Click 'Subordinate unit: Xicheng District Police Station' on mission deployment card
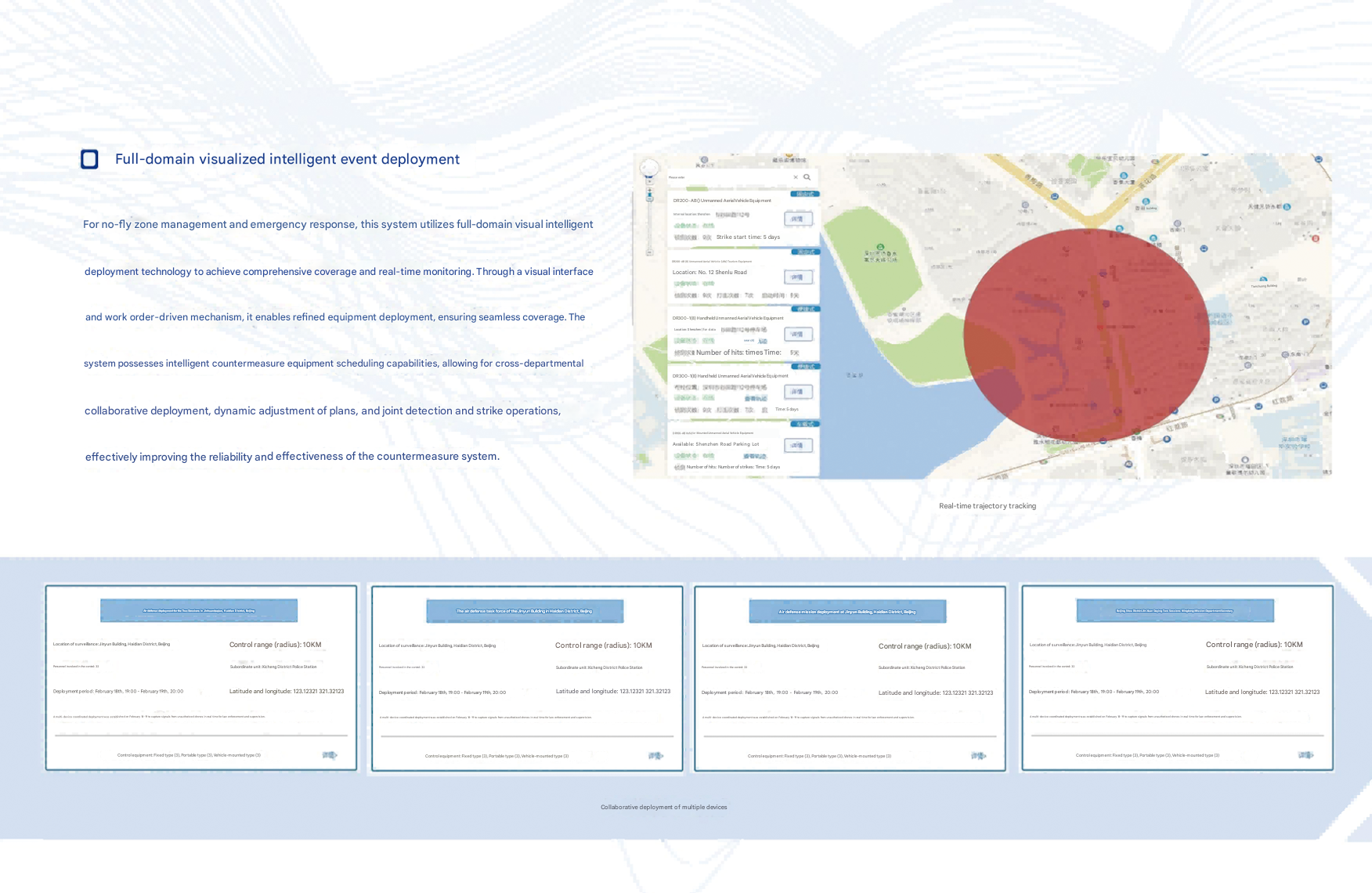This screenshot has width=1372, height=893. tap(922, 667)
